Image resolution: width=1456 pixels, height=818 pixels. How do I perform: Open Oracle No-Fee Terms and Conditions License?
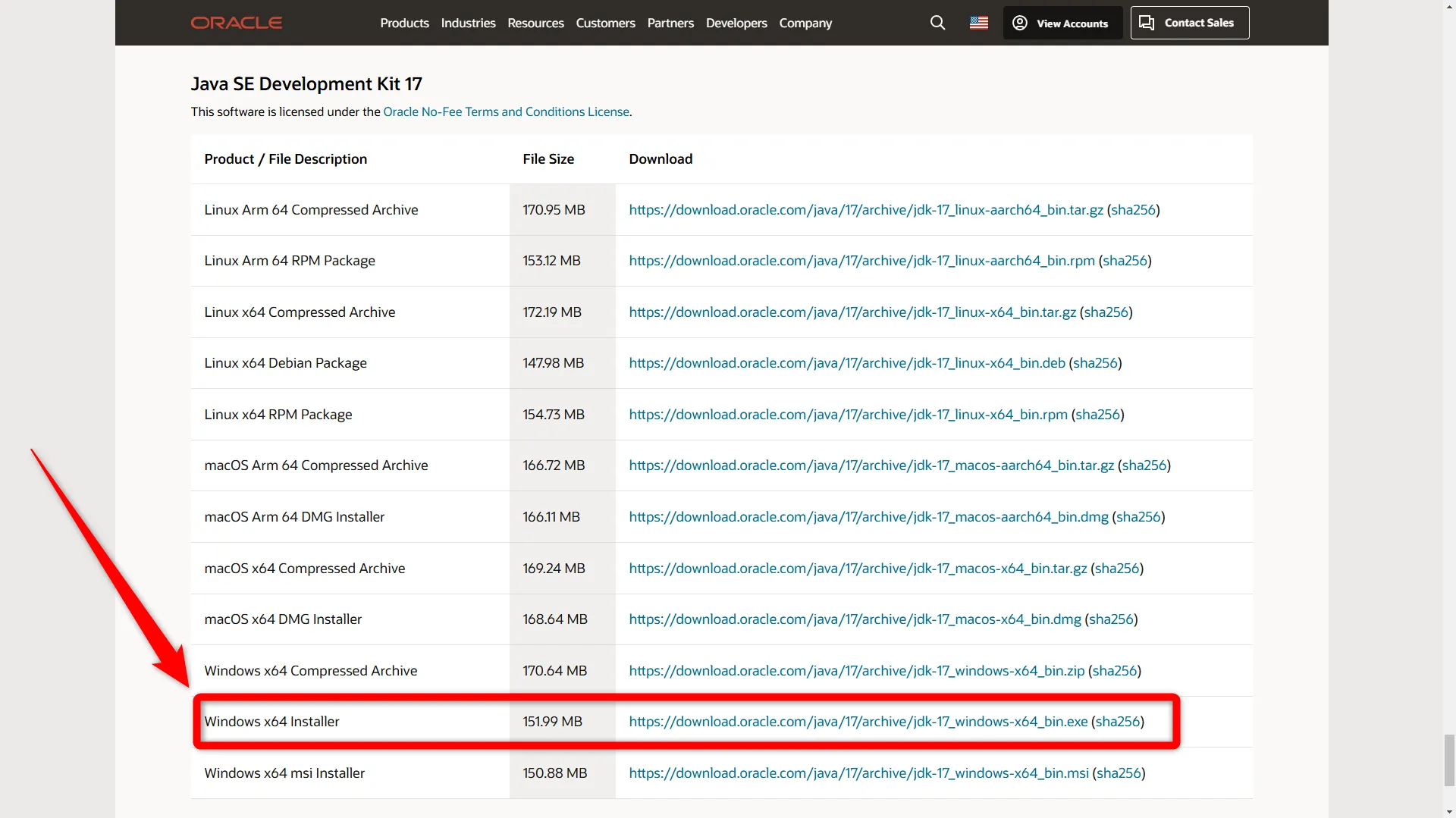506,111
